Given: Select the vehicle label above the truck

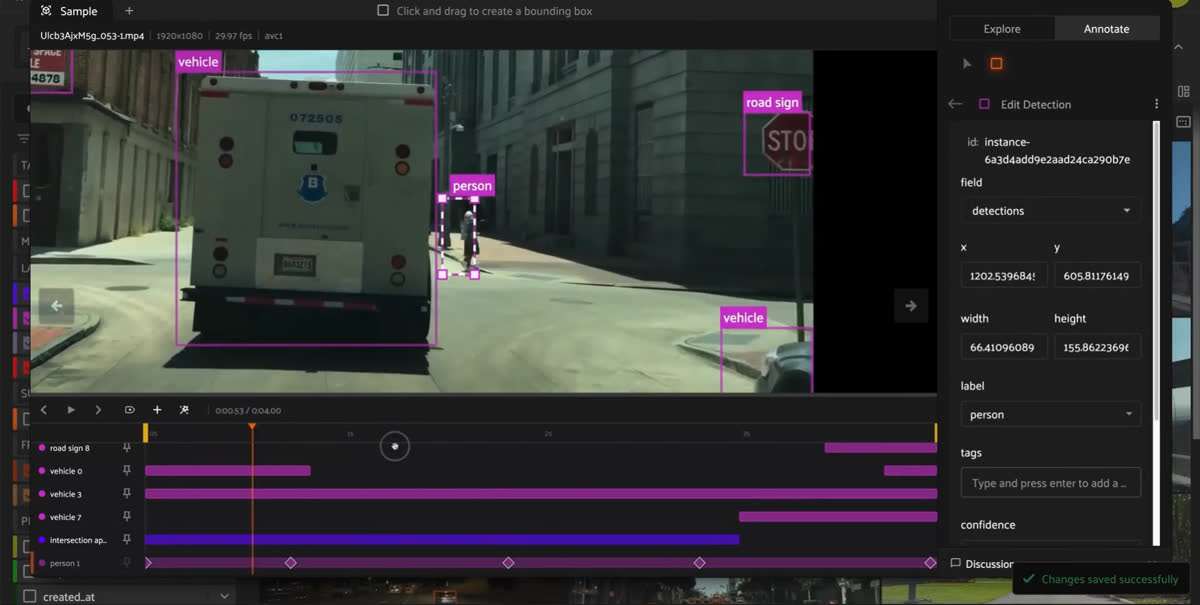Looking at the screenshot, I should (x=198, y=62).
